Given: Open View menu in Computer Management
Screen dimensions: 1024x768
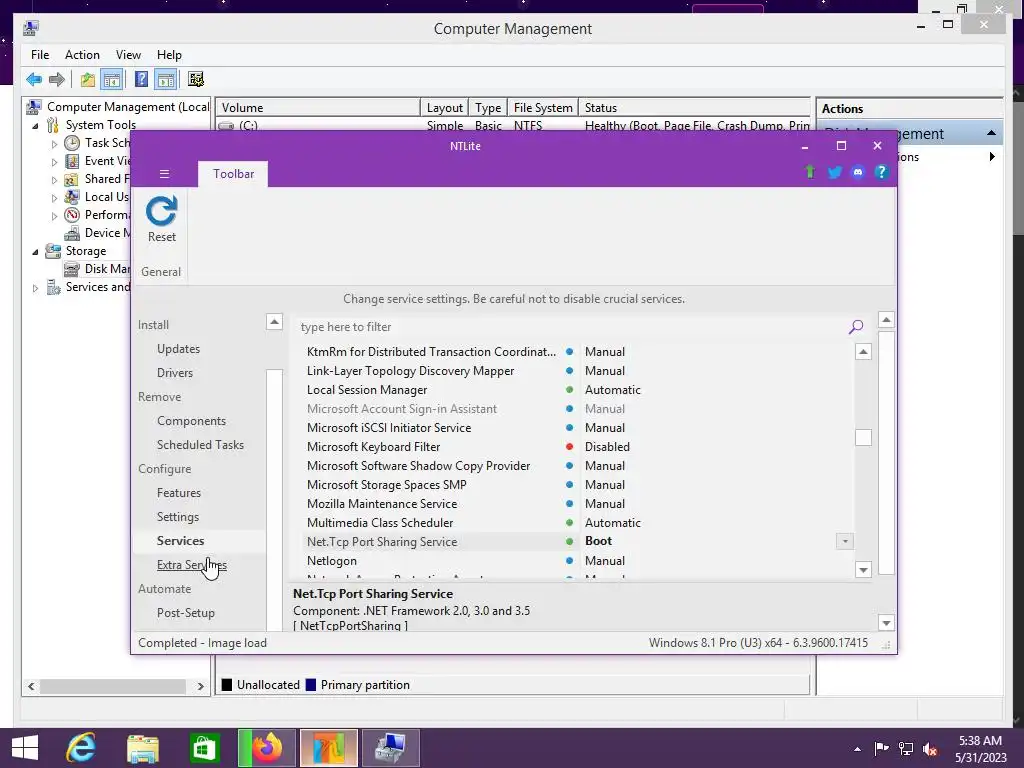Looking at the screenshot, I should click(128, 55).
